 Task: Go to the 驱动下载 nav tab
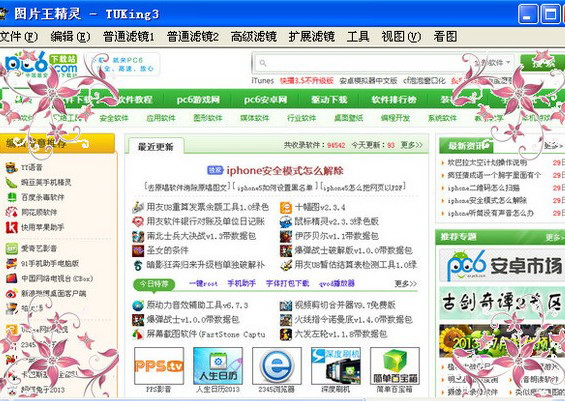[x=329, y=99]
